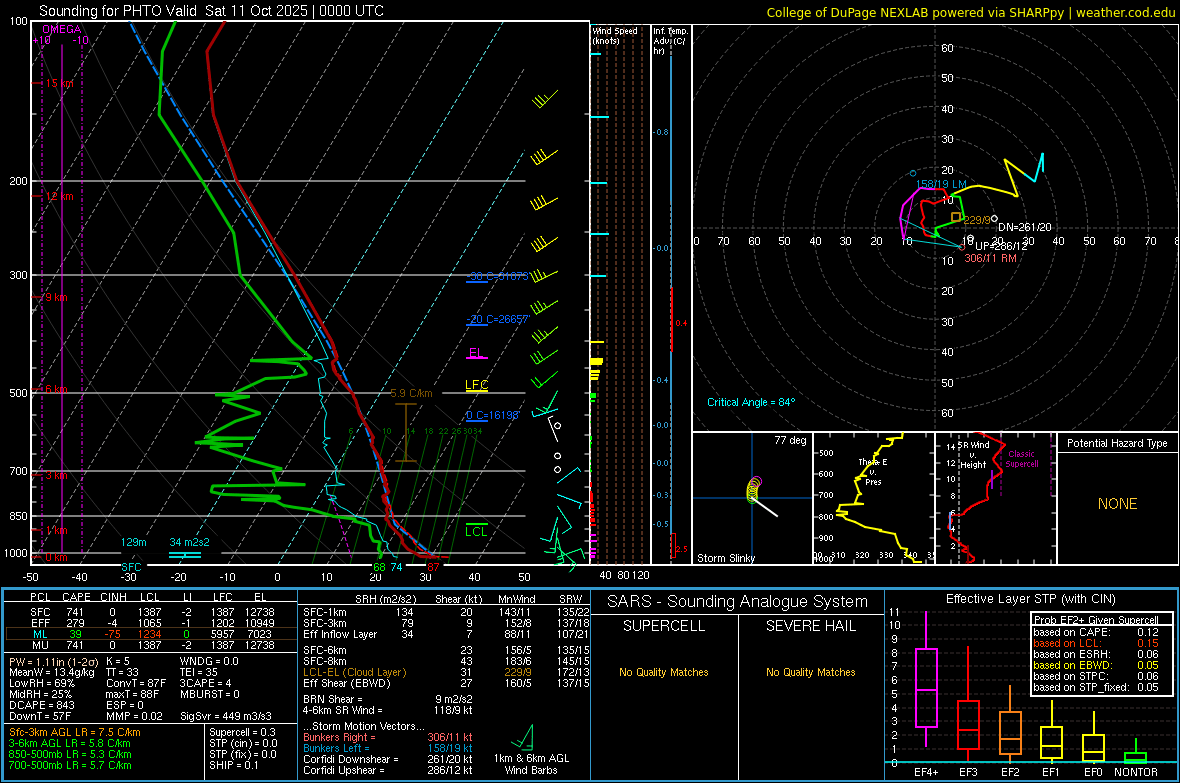Viewport: 1180px width, 783px height.
Task: Click the red '12 km' height marker
Action: [59, 197]
